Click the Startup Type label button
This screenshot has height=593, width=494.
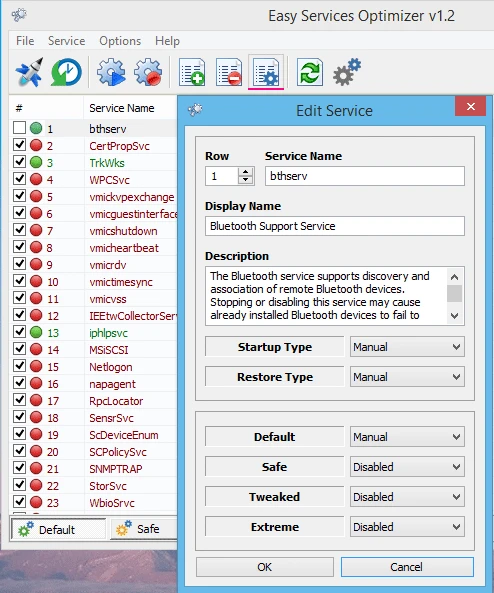pos(275,347)
